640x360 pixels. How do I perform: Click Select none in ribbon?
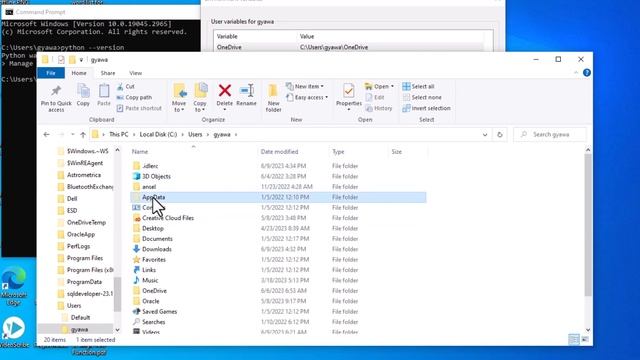422,98
